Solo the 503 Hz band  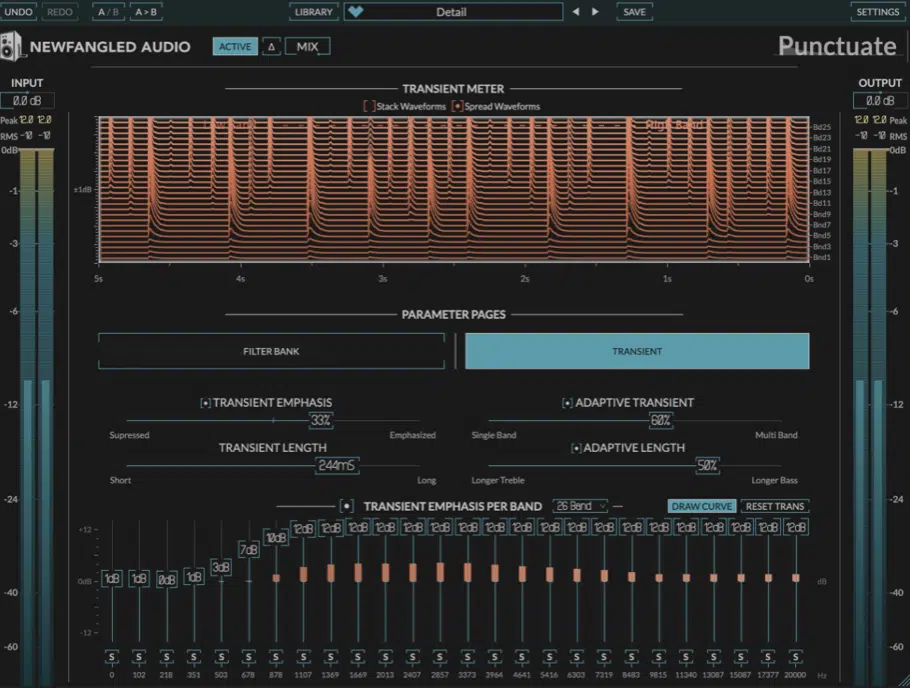click(221, 657)
